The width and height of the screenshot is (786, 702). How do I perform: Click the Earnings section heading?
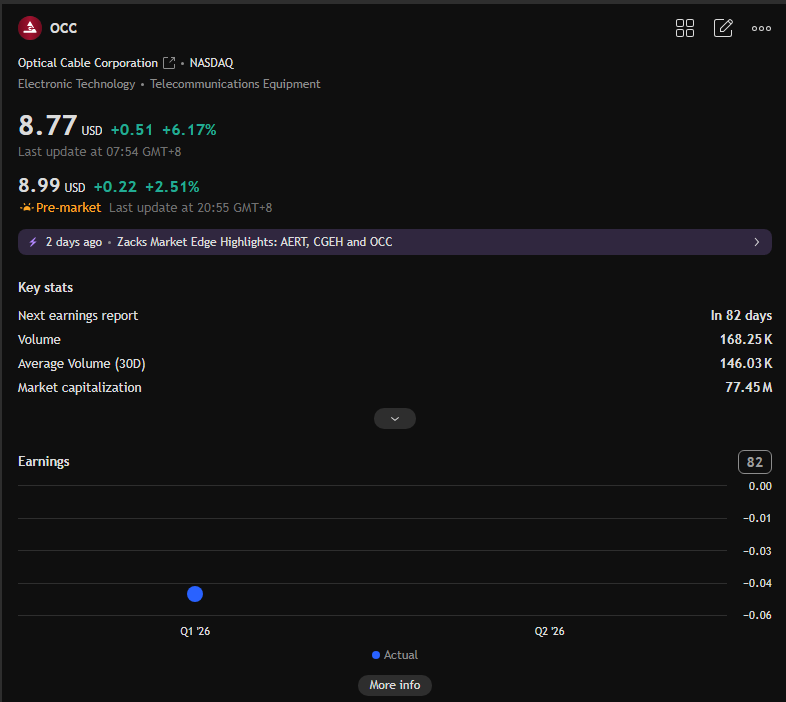pyautogui.click(x=44, y=461)
